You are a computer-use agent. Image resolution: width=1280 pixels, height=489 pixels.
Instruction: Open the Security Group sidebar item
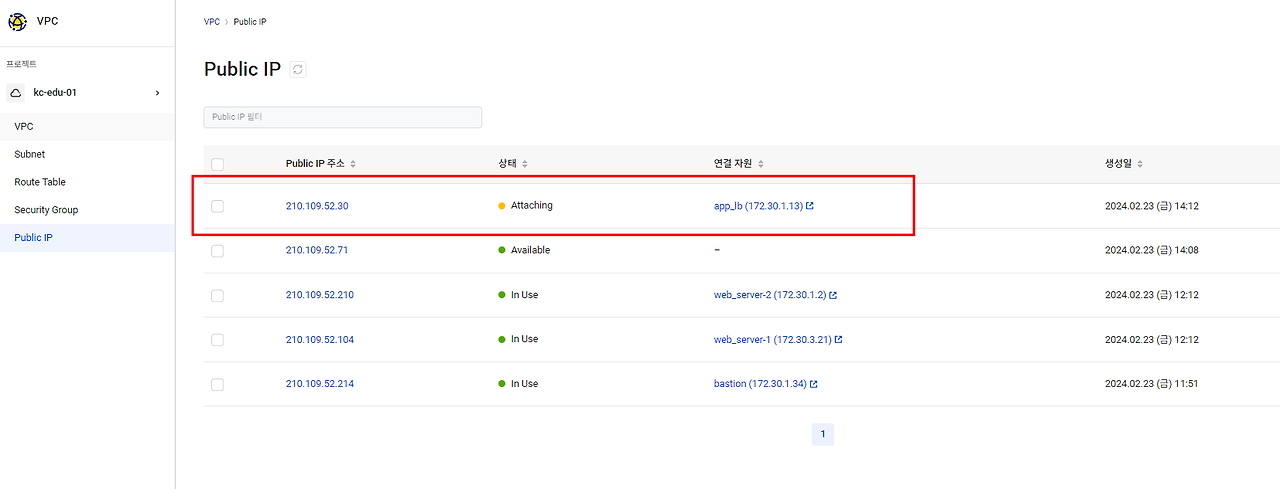pyautogui.click(x=87, y=210)
